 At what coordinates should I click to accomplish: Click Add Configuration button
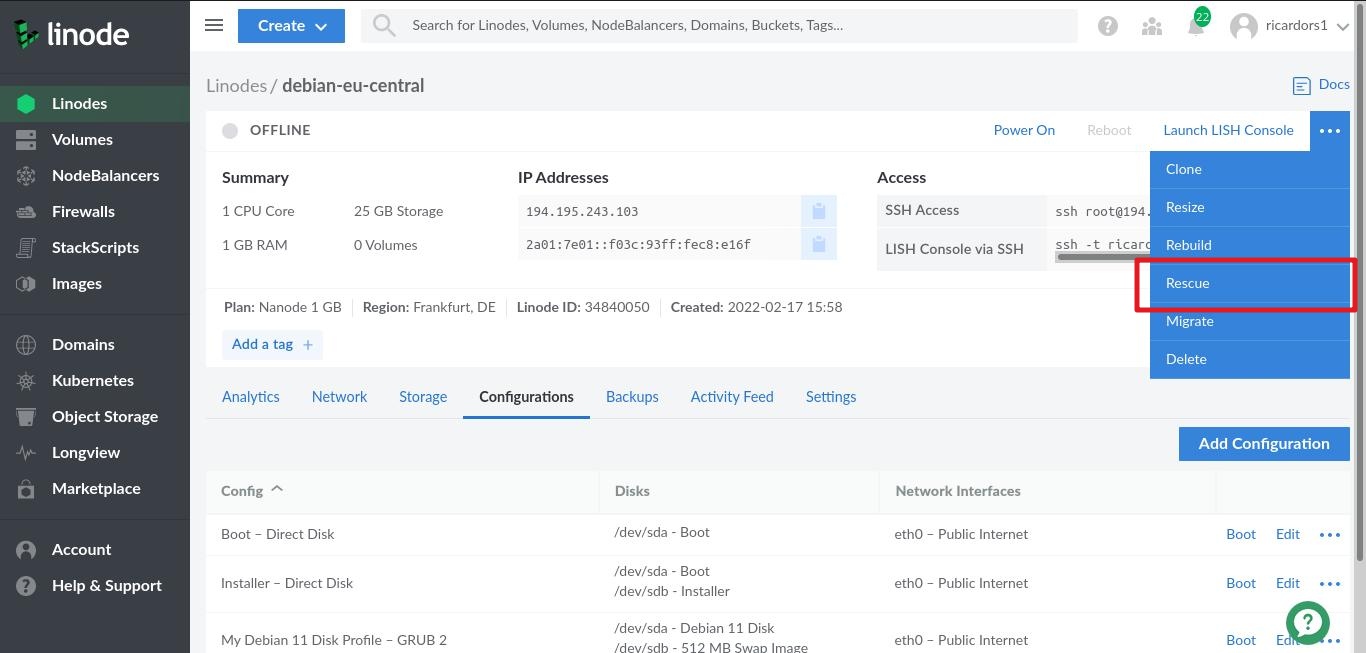1264,444
